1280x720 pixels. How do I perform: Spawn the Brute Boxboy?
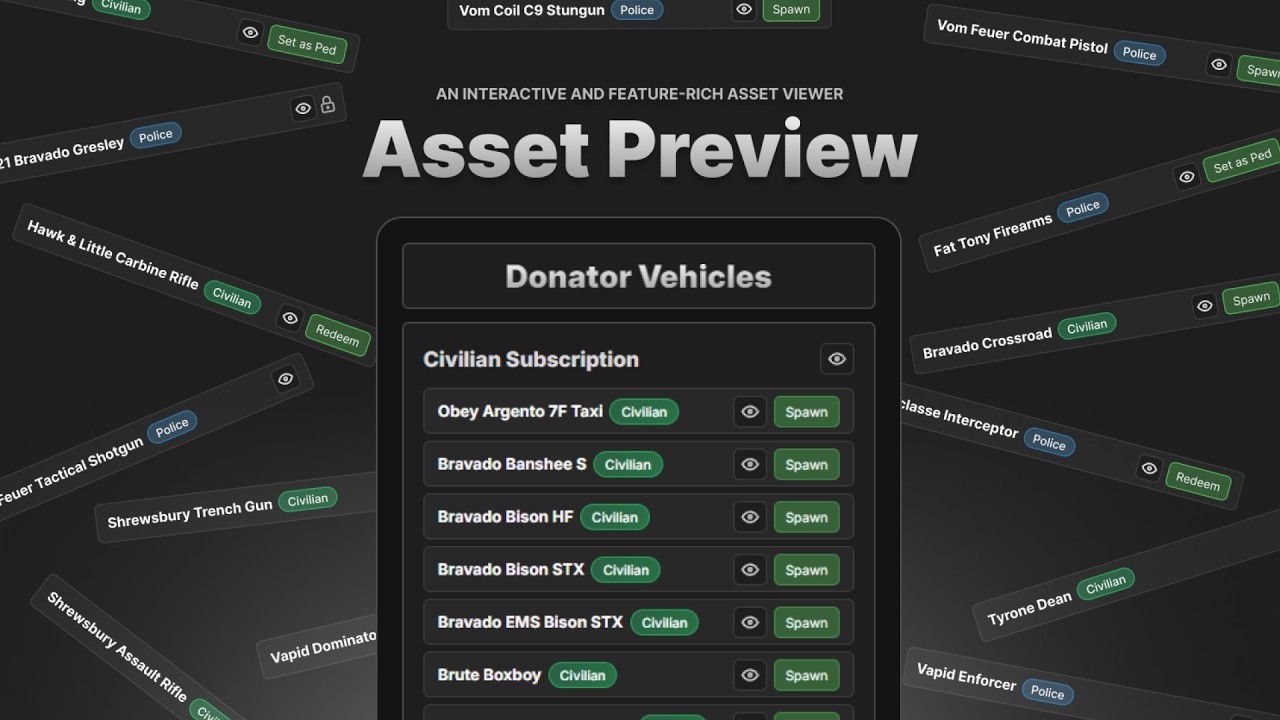point(806,675)
